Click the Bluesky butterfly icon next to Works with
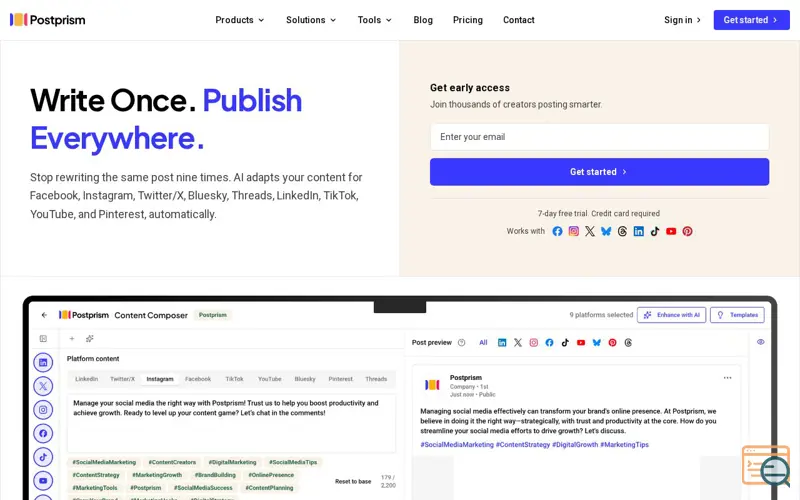The height and width of the screenshot is (500, 800). [x=606, y=231]
